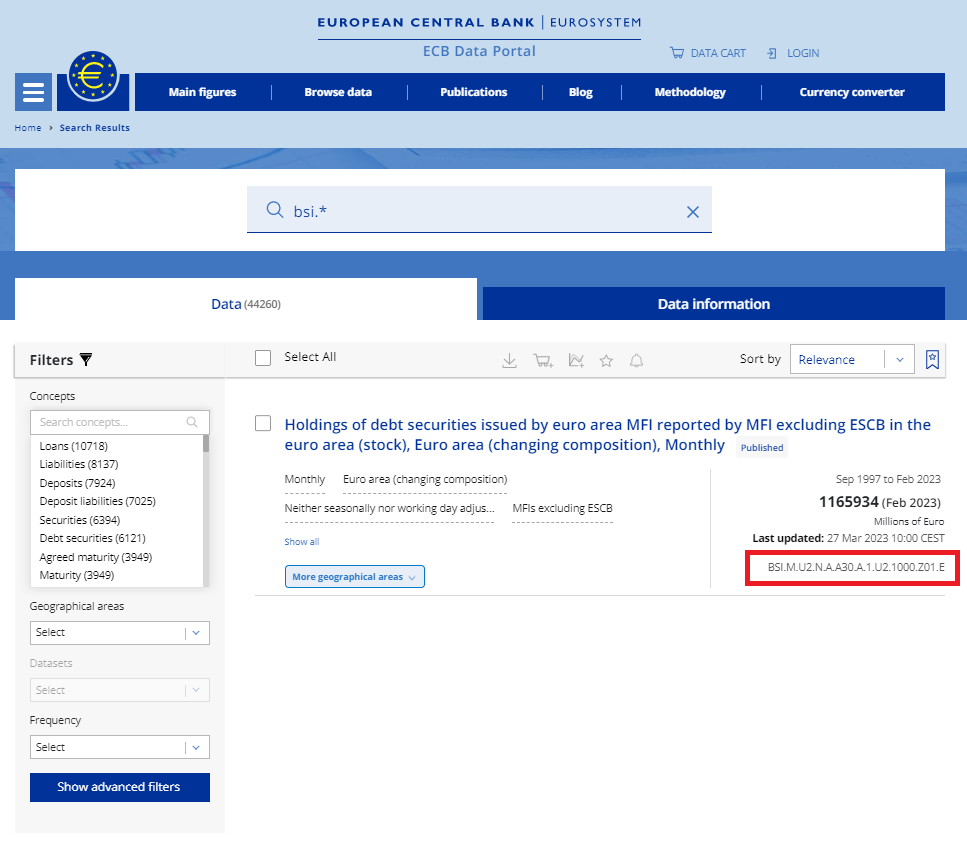Check the box beside the debt securities result
This screenshot has height=847, width=967.
tap(263, 423)
